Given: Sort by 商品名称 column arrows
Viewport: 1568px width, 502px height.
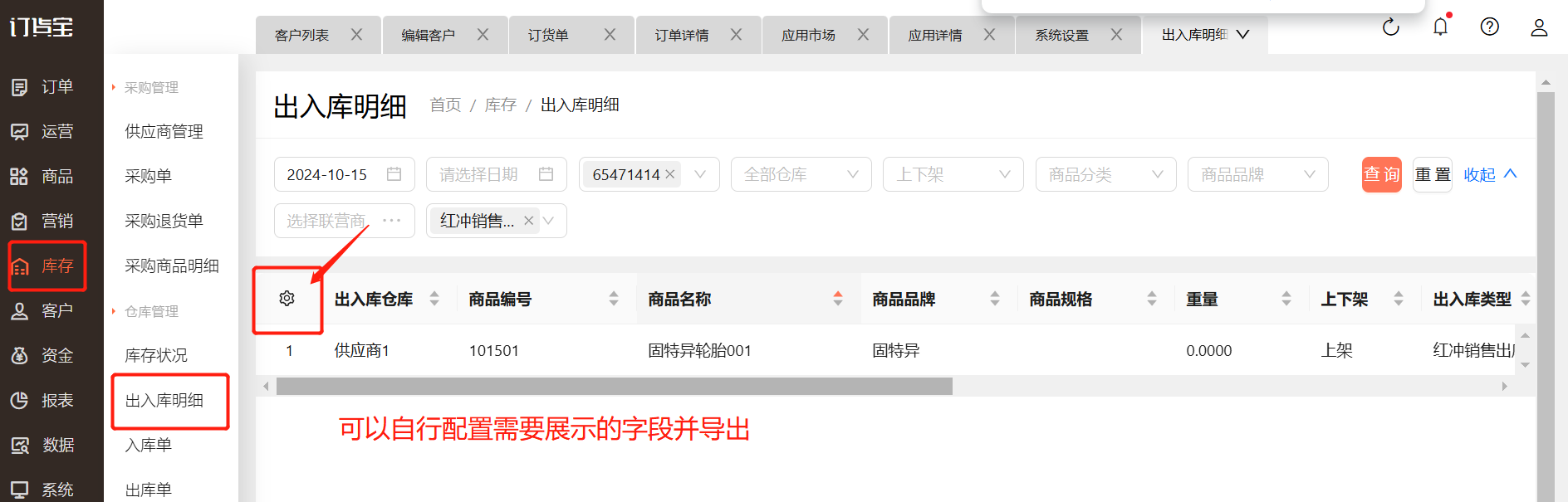Looking at the screenshot, I should (x=837, y=299).
